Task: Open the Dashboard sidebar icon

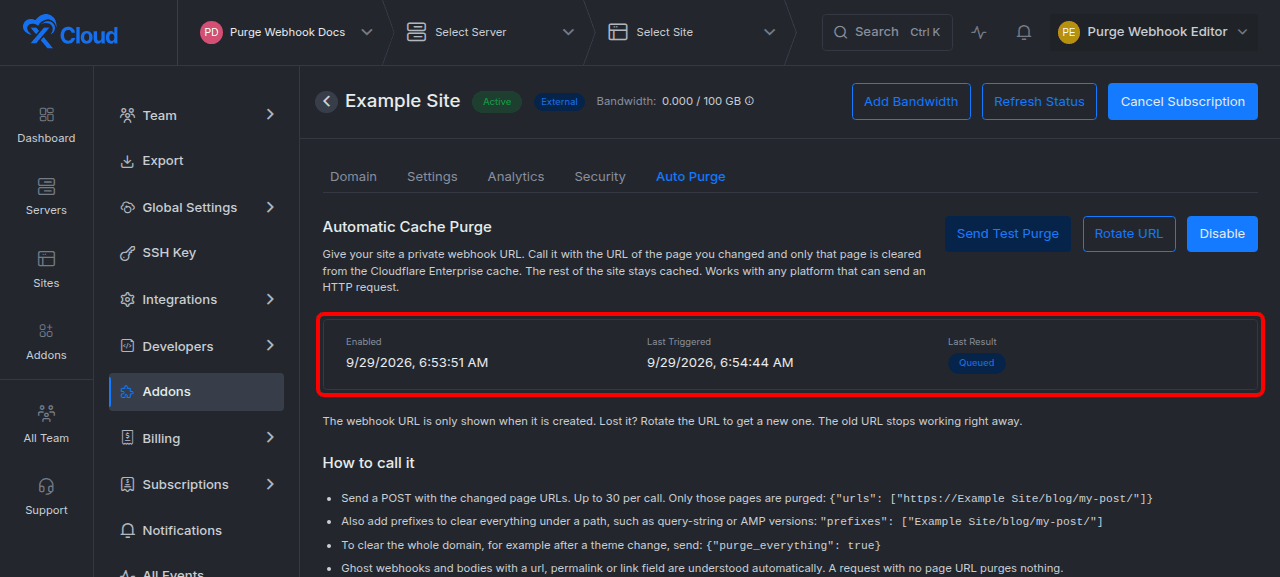Action: [46, 115]
